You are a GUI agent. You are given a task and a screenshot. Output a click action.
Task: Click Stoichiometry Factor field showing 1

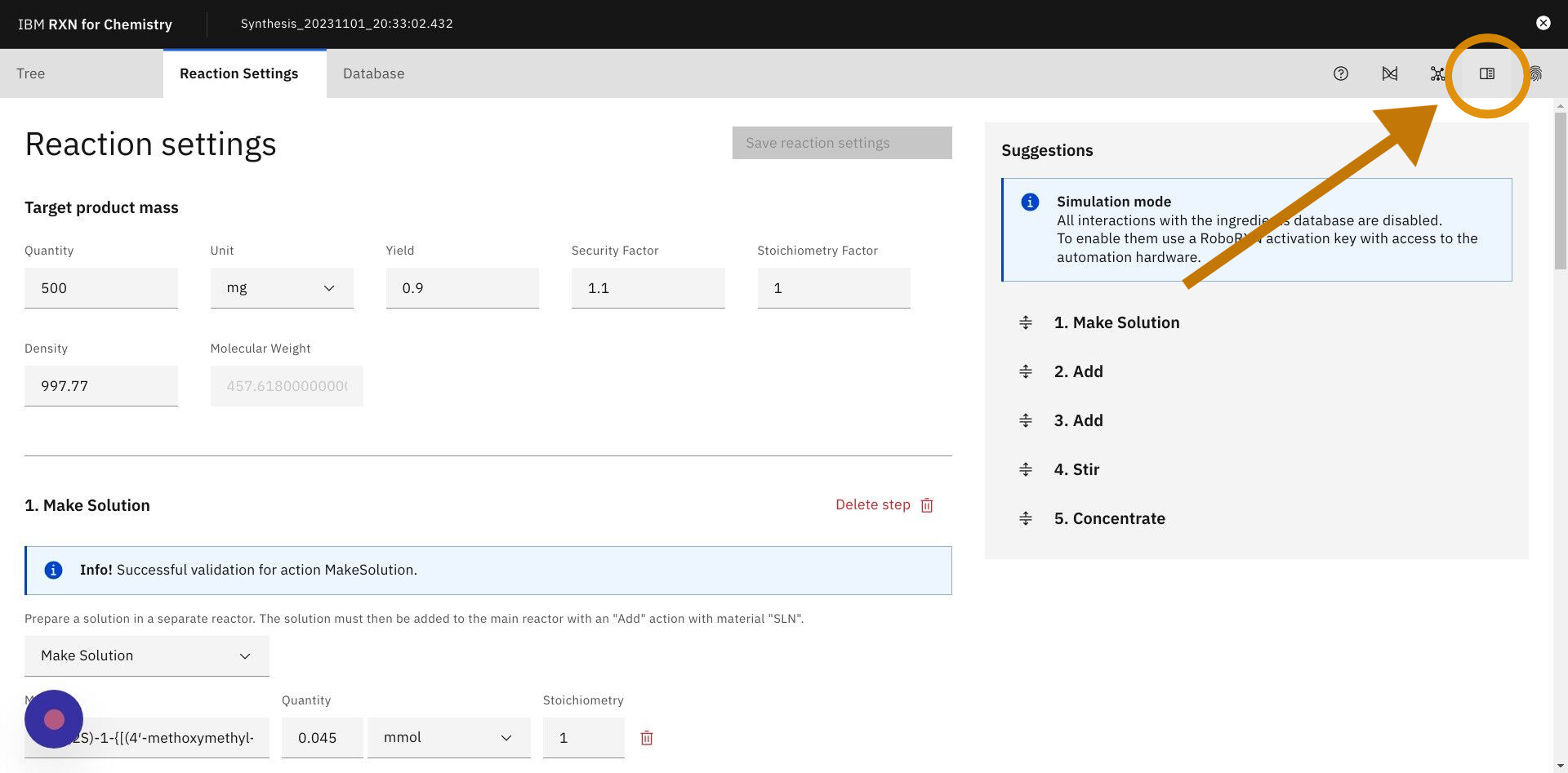834,288
